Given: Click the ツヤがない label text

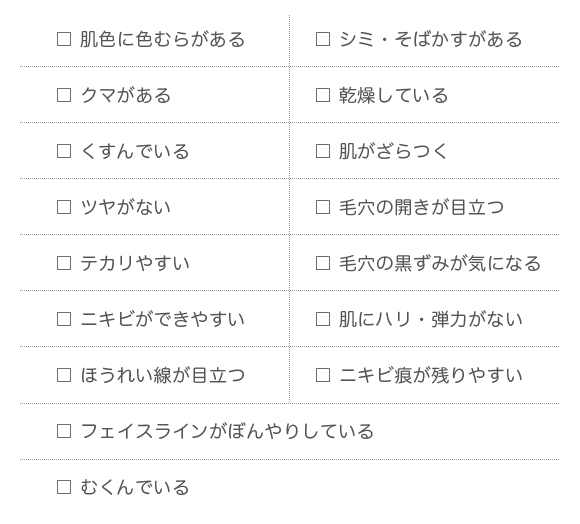Looking at the screenshot, I should click(x=126, y=207).
